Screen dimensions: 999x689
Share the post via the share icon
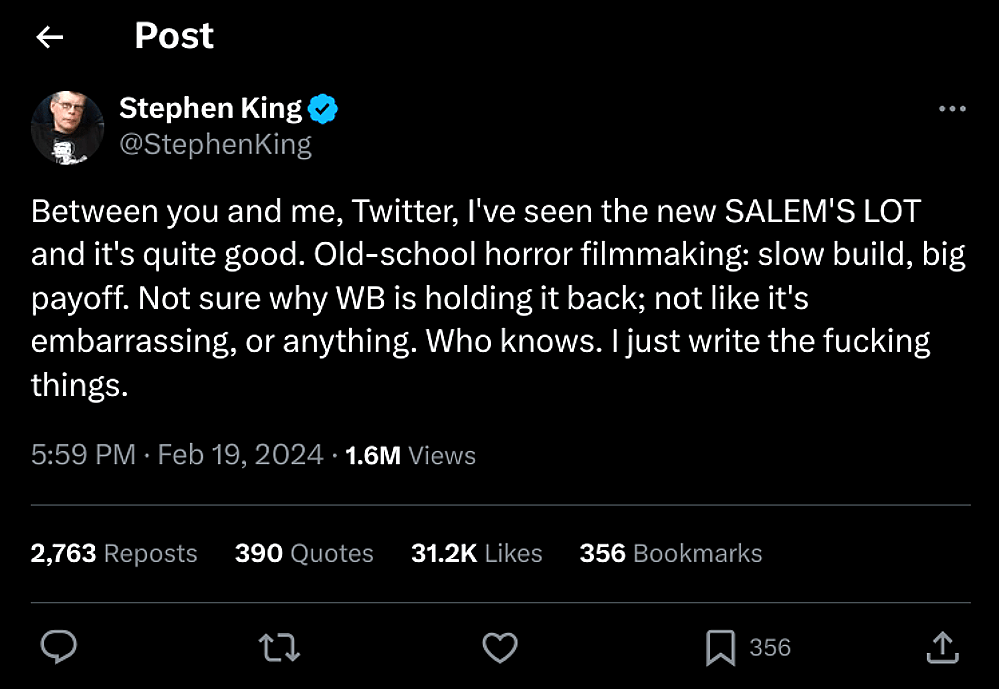[x=941, y=647]
